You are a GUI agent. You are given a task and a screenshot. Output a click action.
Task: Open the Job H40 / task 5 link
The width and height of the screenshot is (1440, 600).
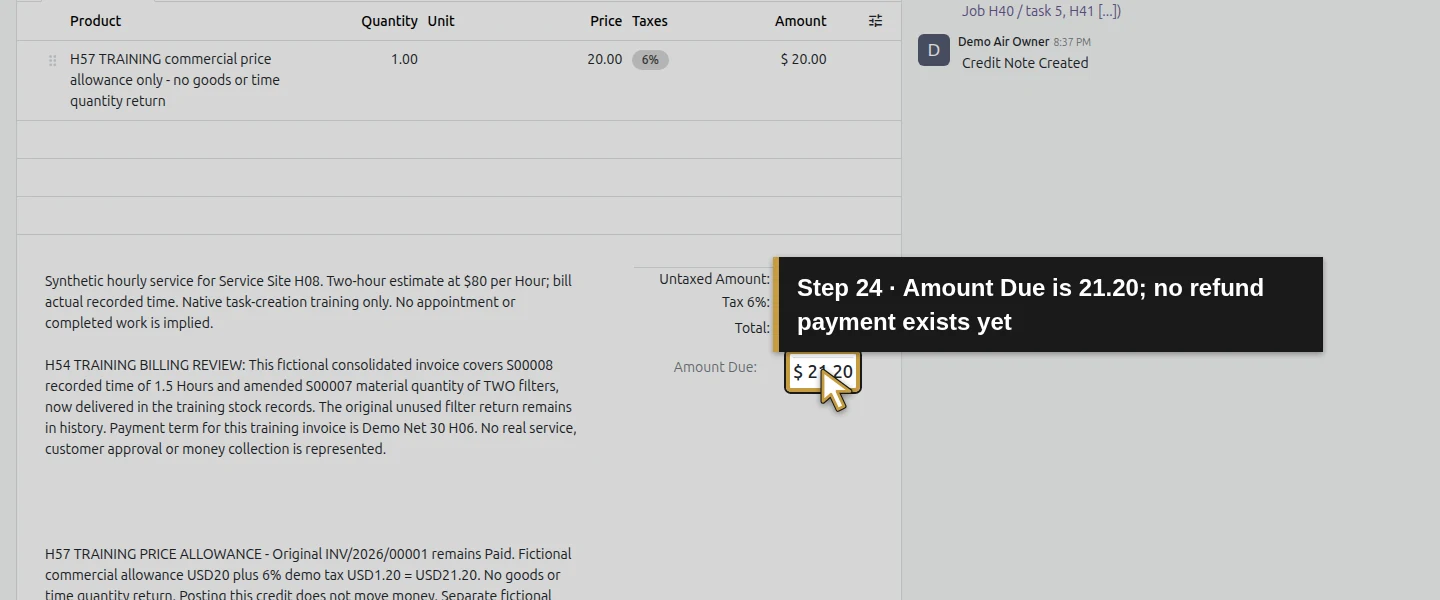click(x=1041, y=11)
